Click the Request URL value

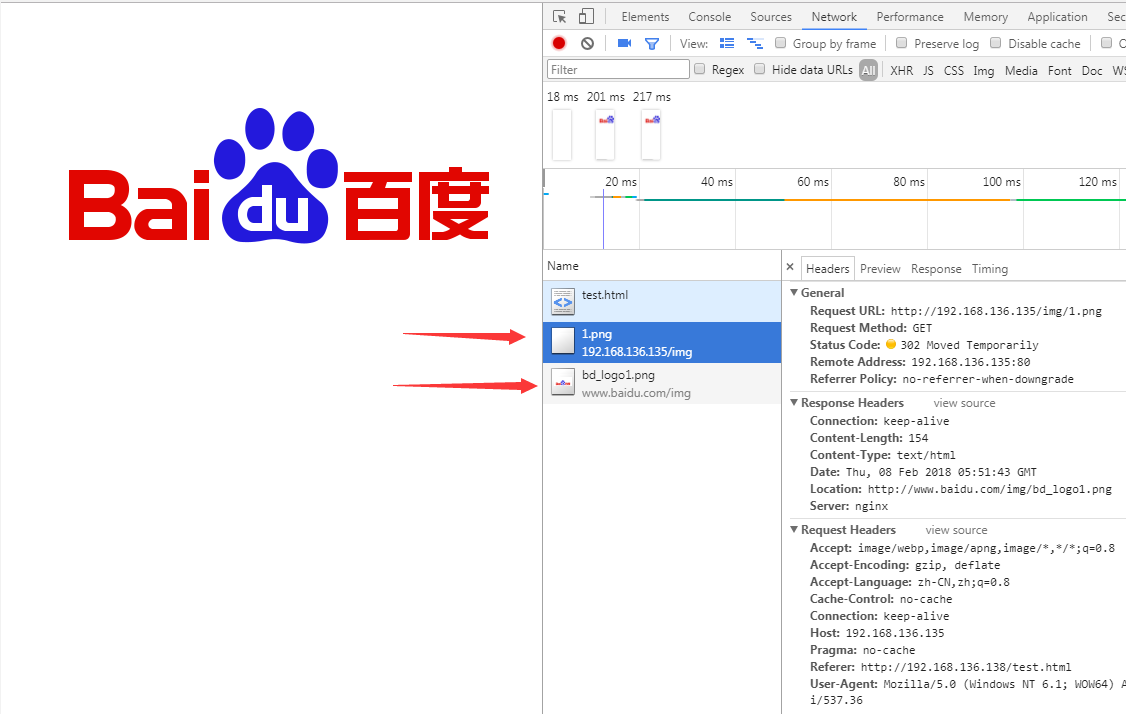pyautogui.click(x=996, y=311)
